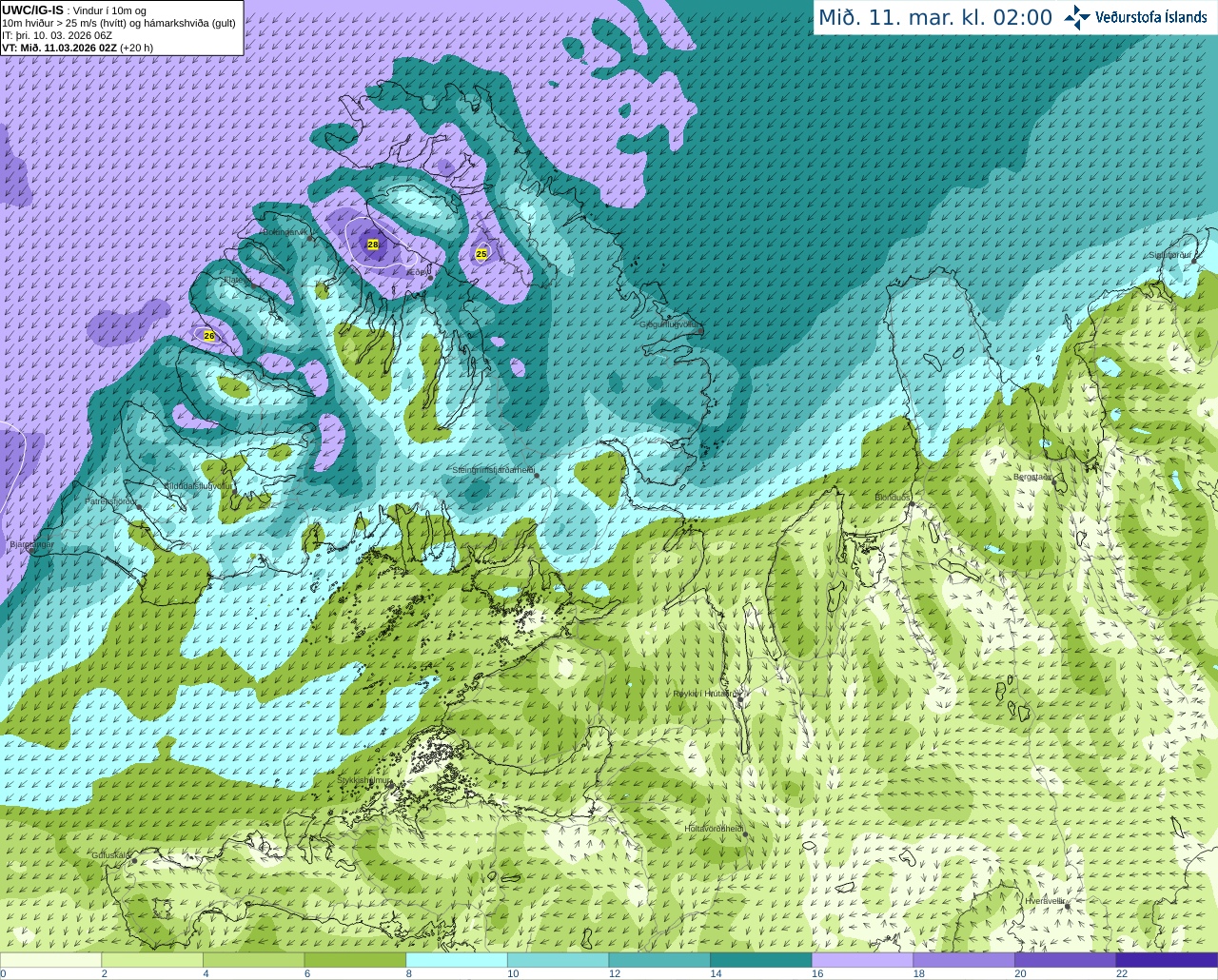The image size is (1218, 980).
Task: Click the Veðurstofa Íslands logo
Action: point(1135,17)
